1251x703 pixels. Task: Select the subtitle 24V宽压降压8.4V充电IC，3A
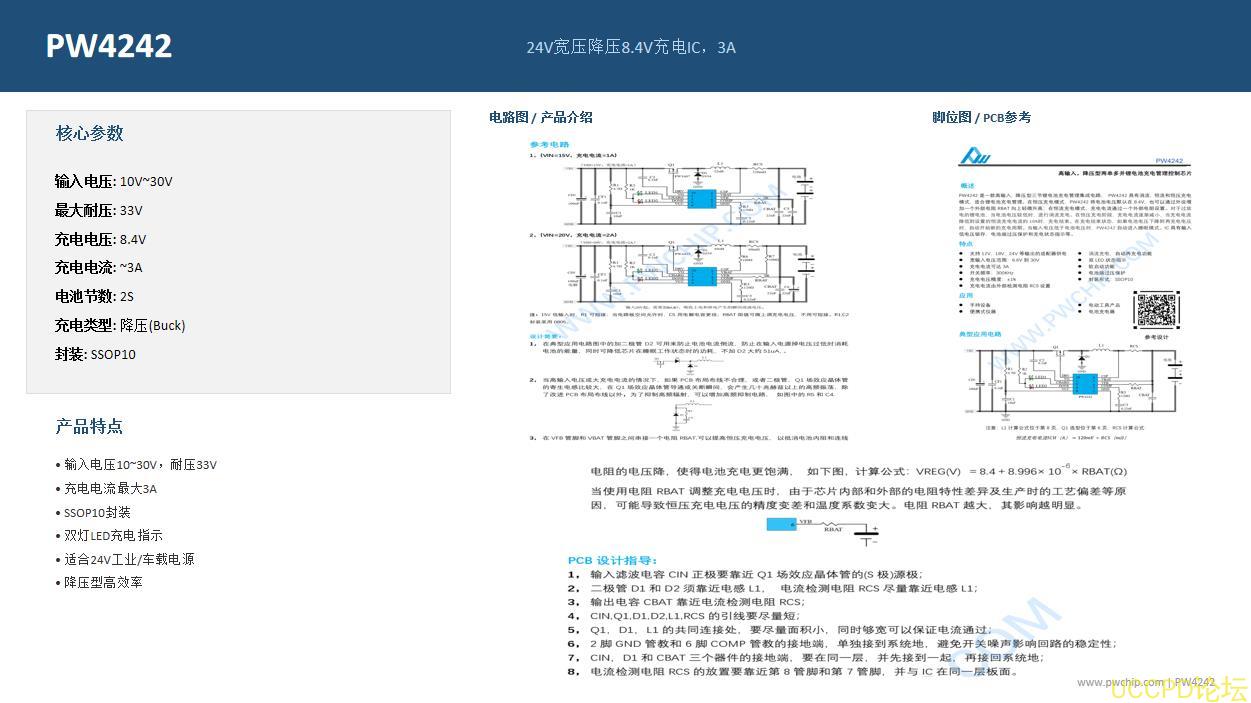(x=631, y=47)
